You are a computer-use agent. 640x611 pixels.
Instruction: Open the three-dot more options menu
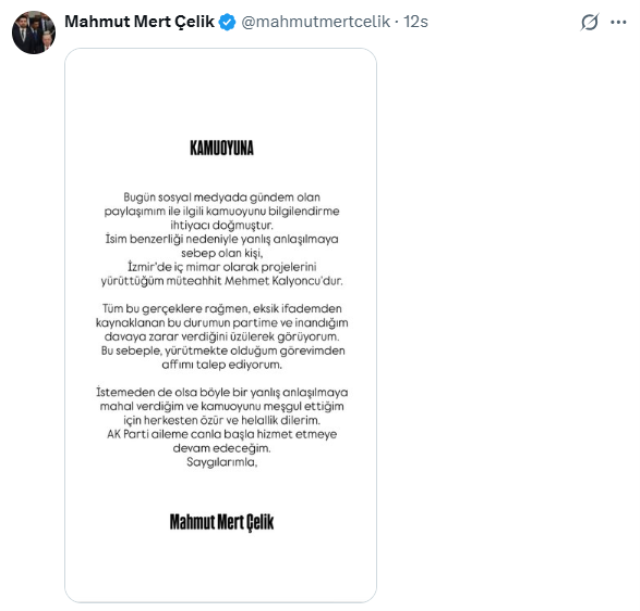(x=618, y=22)
